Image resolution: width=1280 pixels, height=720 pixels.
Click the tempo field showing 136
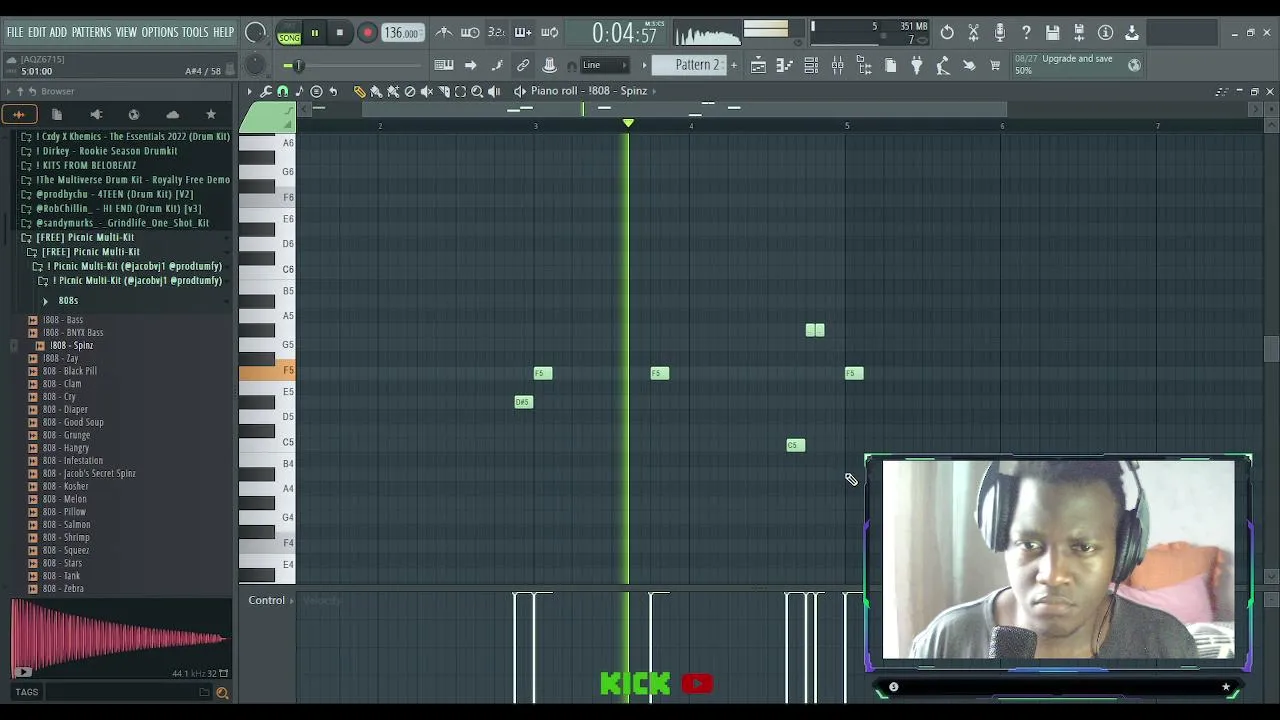pos(401,33)
